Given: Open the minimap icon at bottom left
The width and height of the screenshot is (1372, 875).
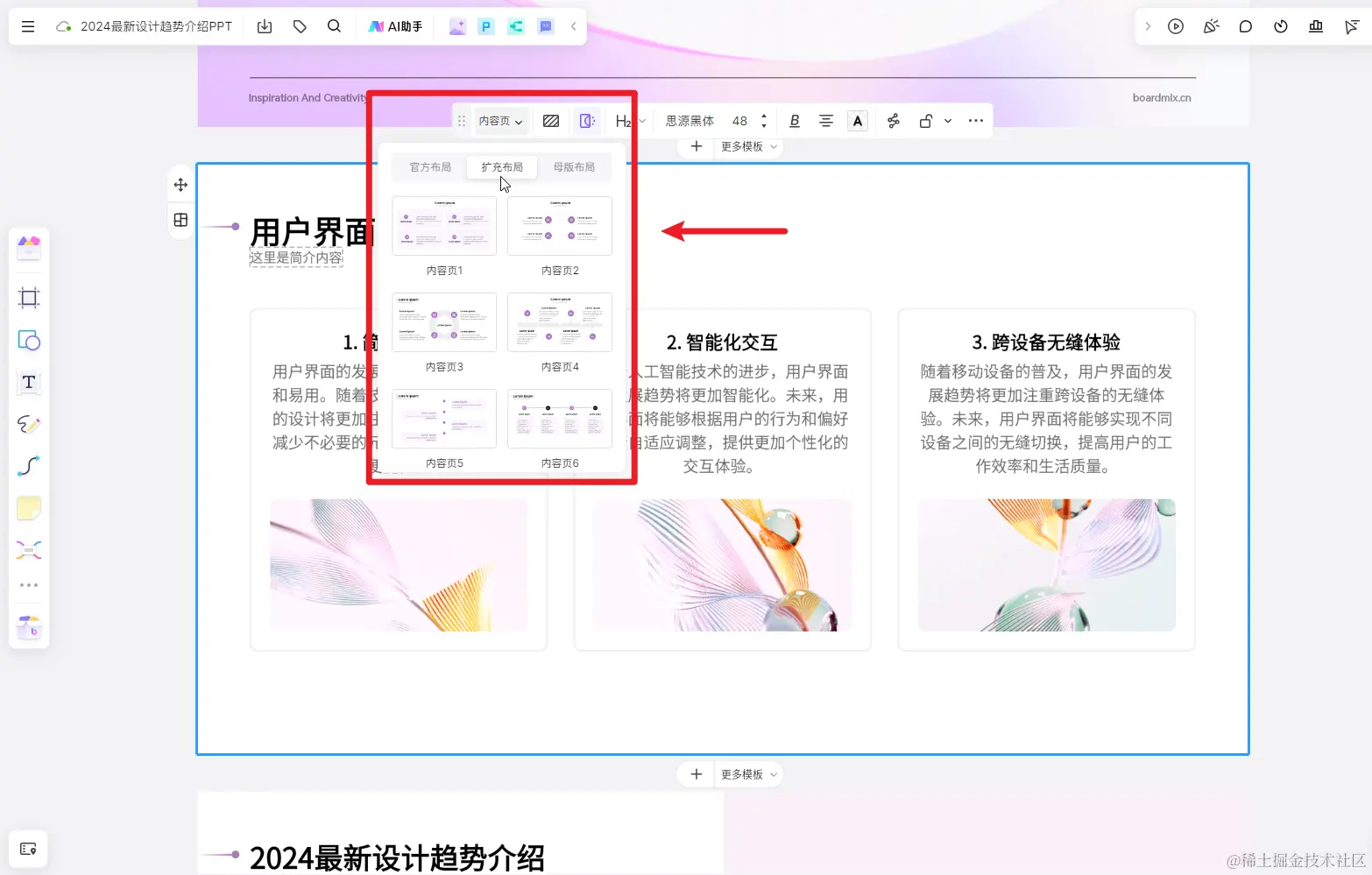Looking at the screenshot, I should (28, 849).
